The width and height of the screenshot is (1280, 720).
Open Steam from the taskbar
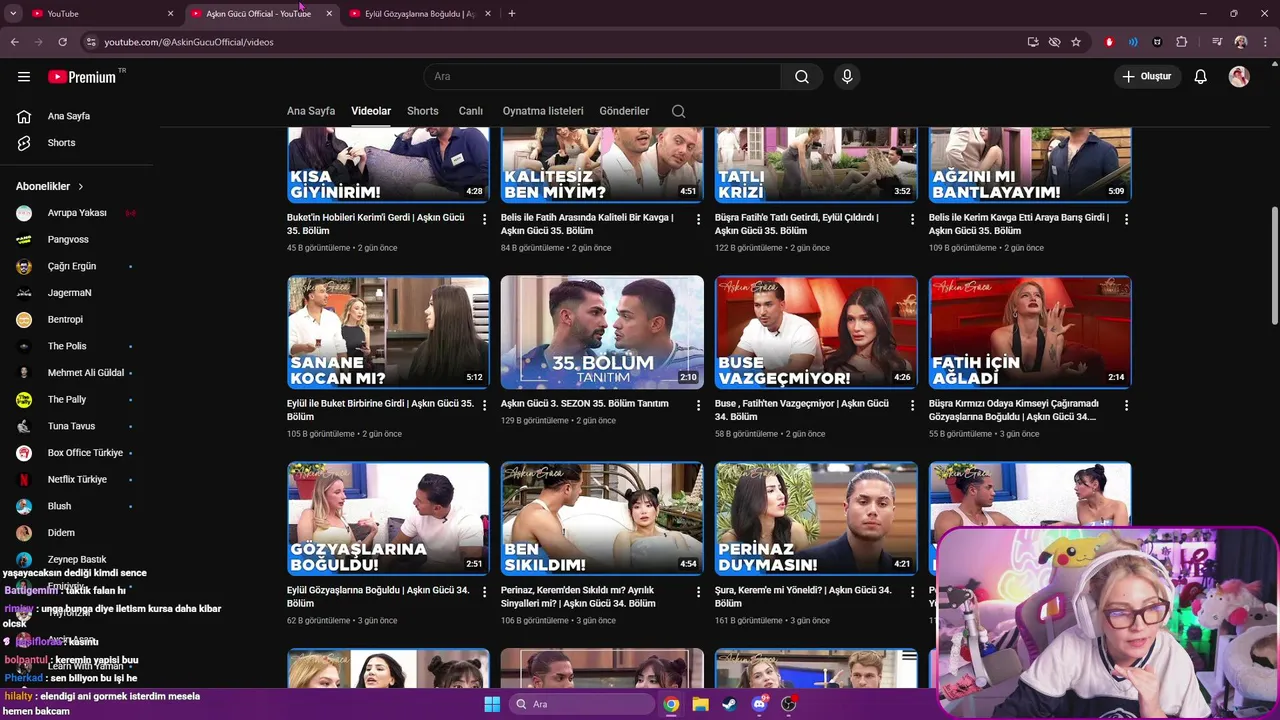pyautogui.click(x=730, y=704)
